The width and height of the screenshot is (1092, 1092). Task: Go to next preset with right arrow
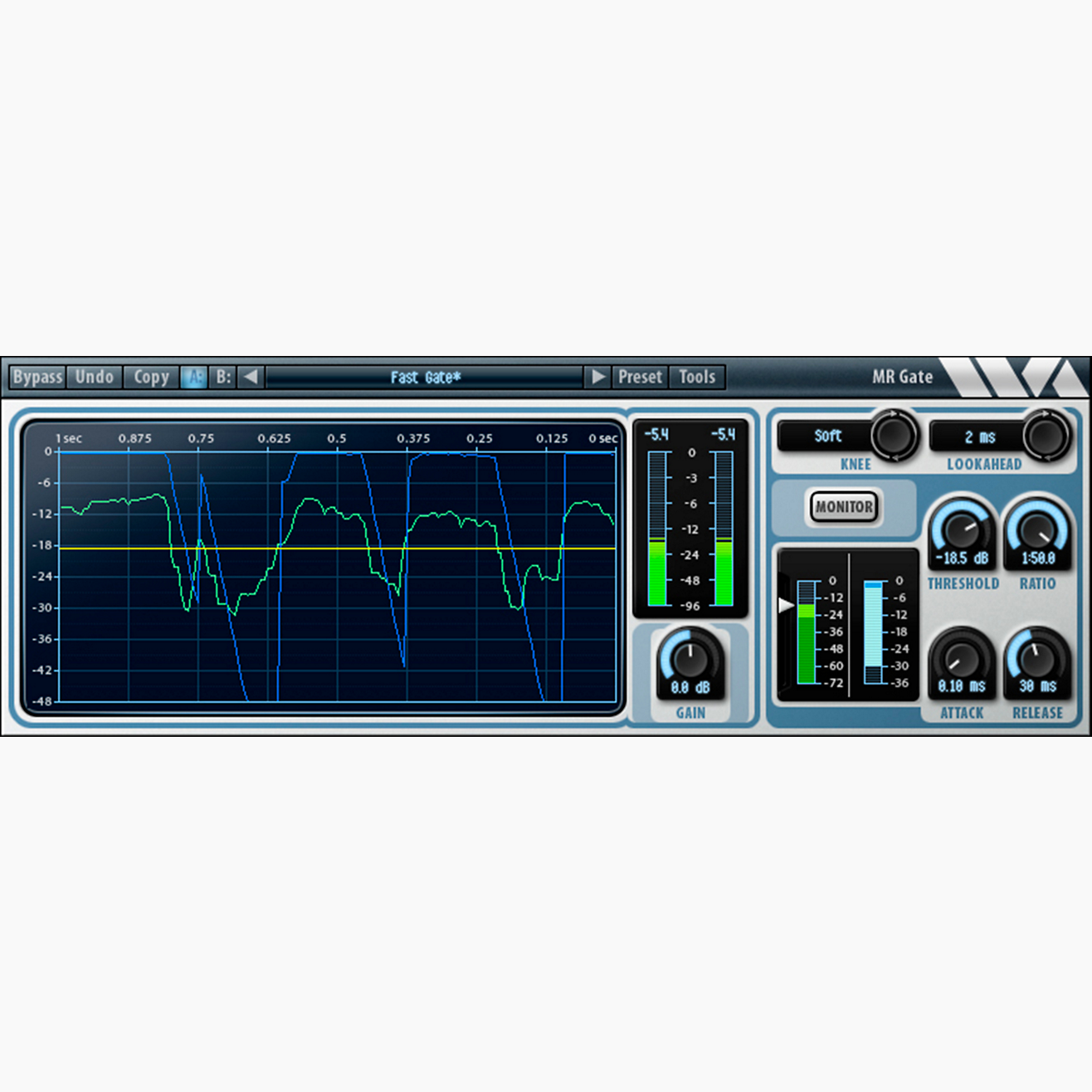pyautogui.click(x=597, y=377)
